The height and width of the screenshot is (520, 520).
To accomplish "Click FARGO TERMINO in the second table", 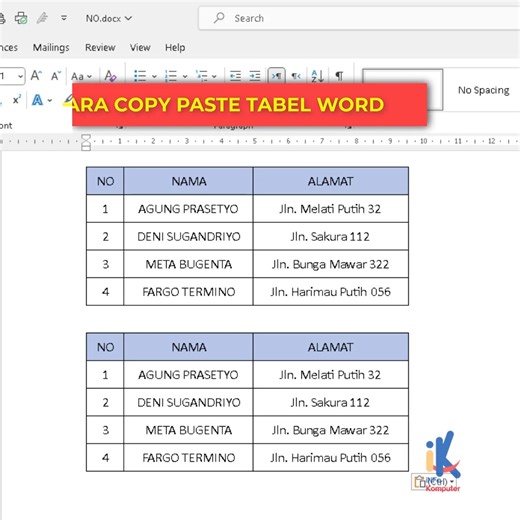I will coord(189,458).
